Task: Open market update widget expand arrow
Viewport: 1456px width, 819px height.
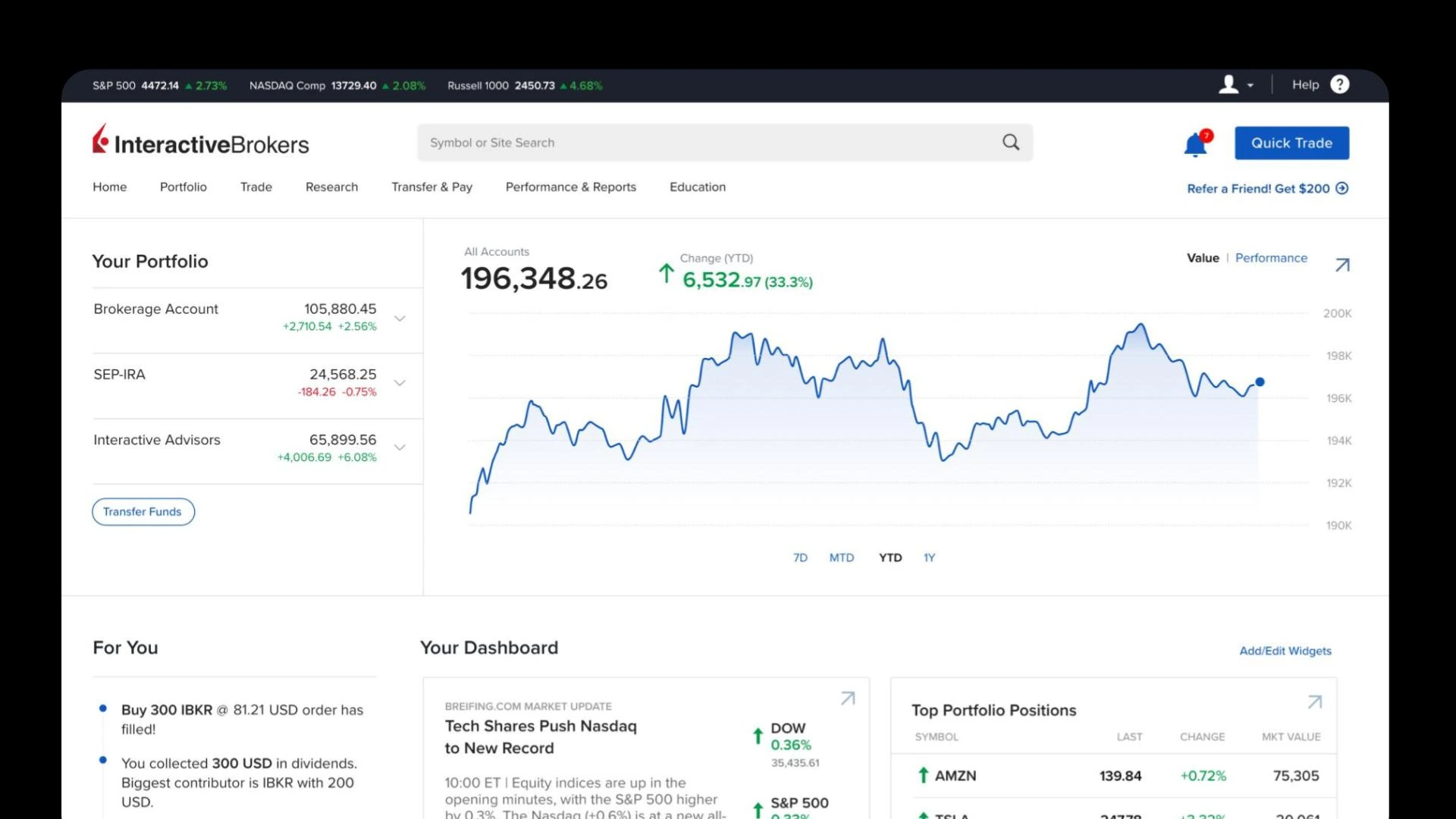Action: point(848,698)
